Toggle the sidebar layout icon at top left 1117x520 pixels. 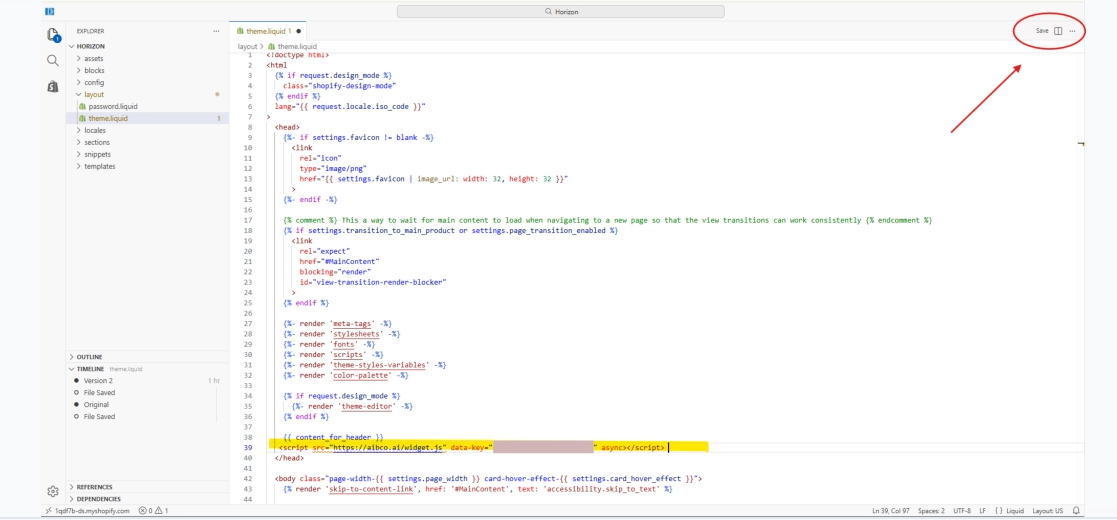click(x=49, y=11)
